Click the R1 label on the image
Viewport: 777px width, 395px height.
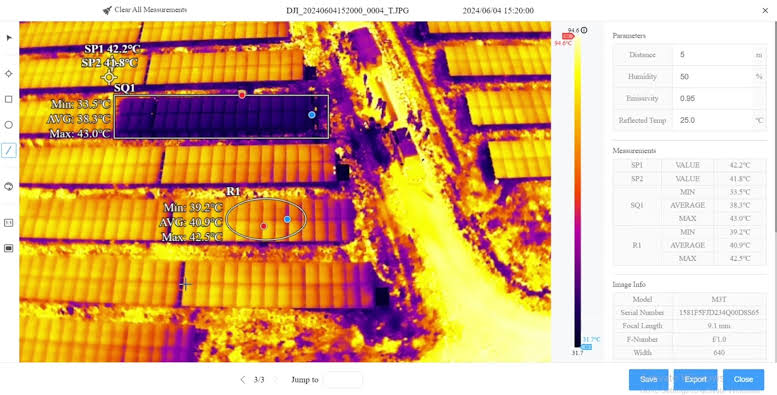[233, 191]
